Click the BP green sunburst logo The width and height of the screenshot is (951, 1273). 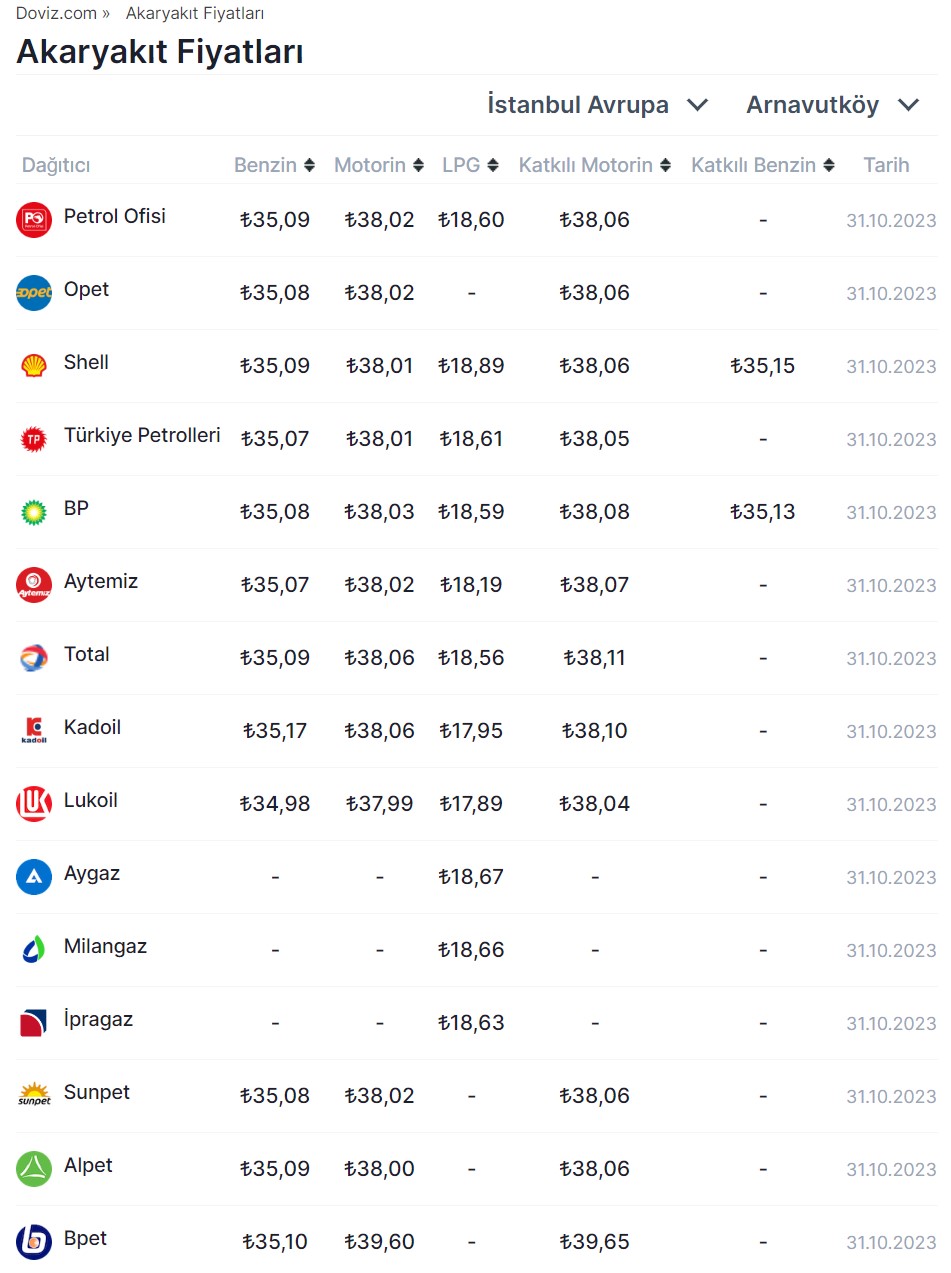point(34,512)
